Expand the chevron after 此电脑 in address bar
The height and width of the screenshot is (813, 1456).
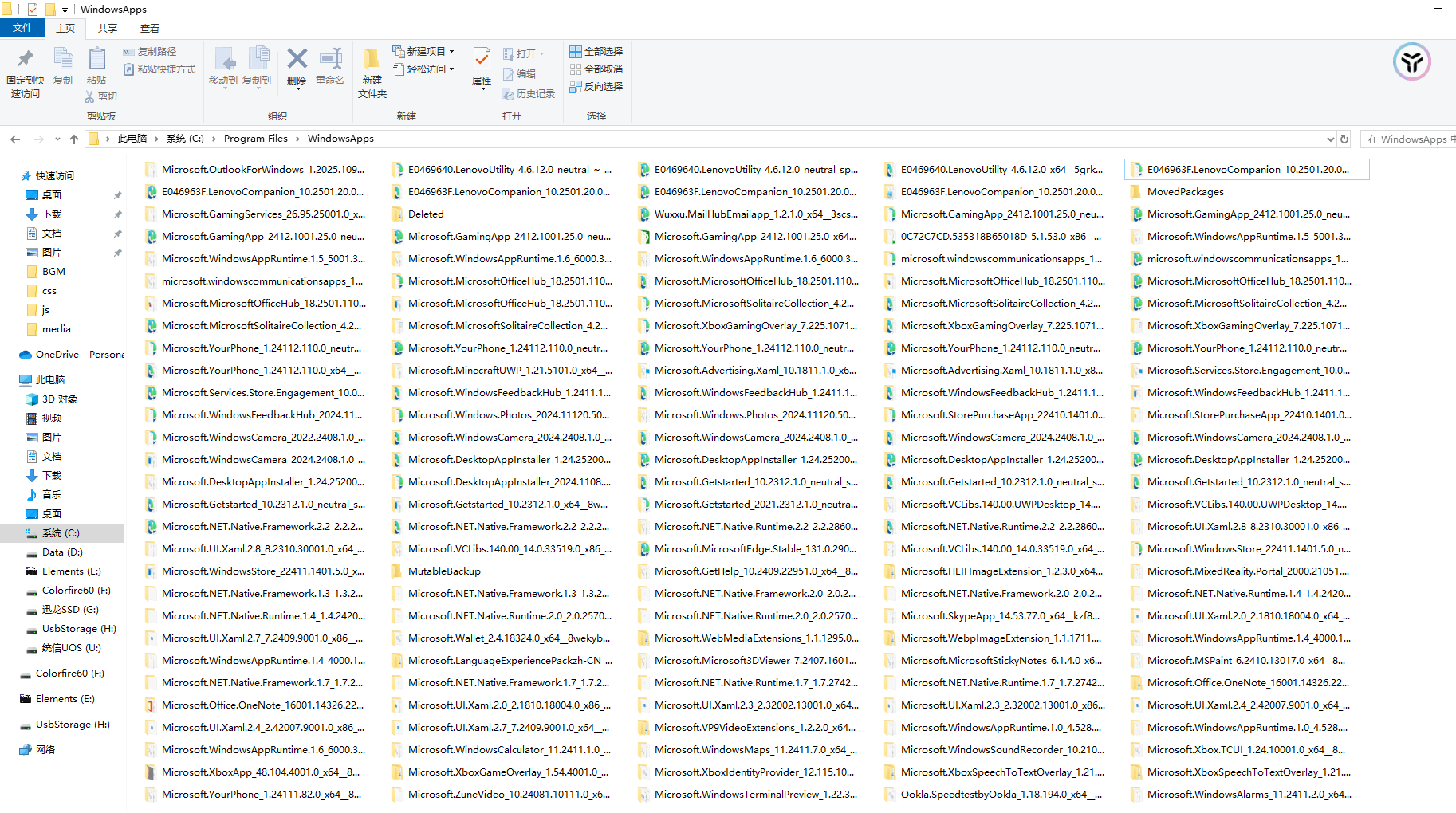click(x=156, y=139)
